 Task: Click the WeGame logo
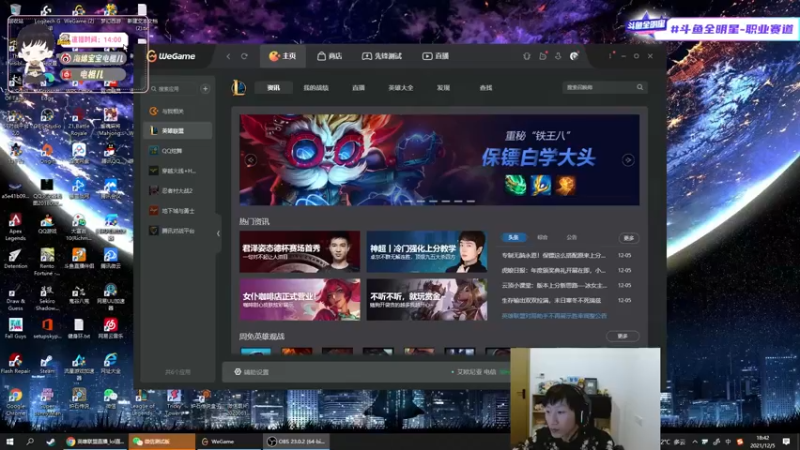click(x=171, y=56)
